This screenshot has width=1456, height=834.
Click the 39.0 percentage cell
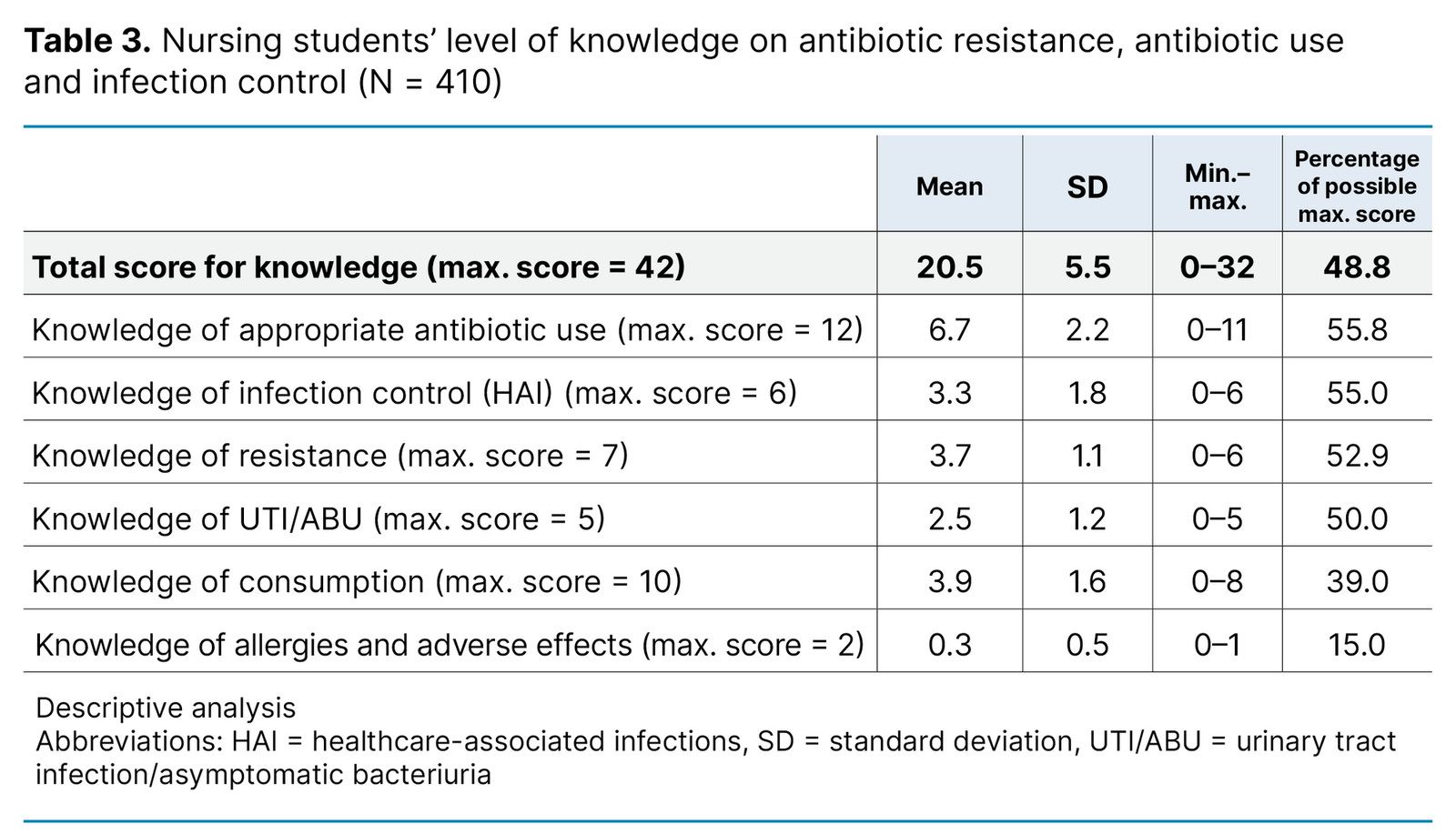[1357, 581]
